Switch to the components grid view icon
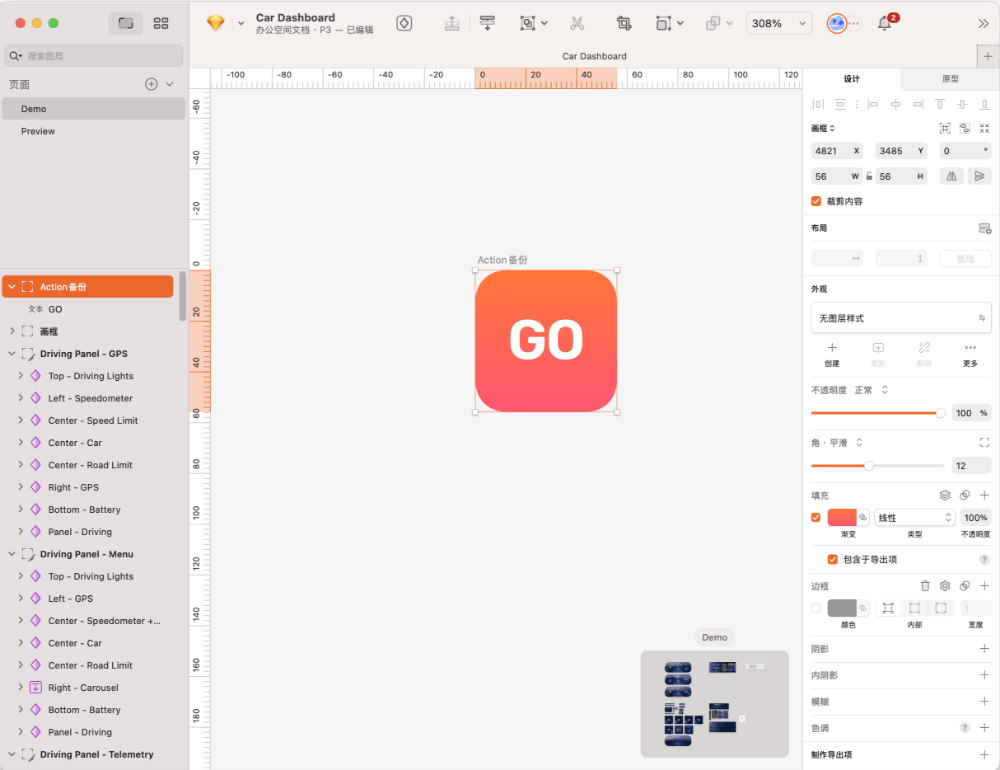The height and width of the screenshot is (770, 1000). [x=161, y=23]
